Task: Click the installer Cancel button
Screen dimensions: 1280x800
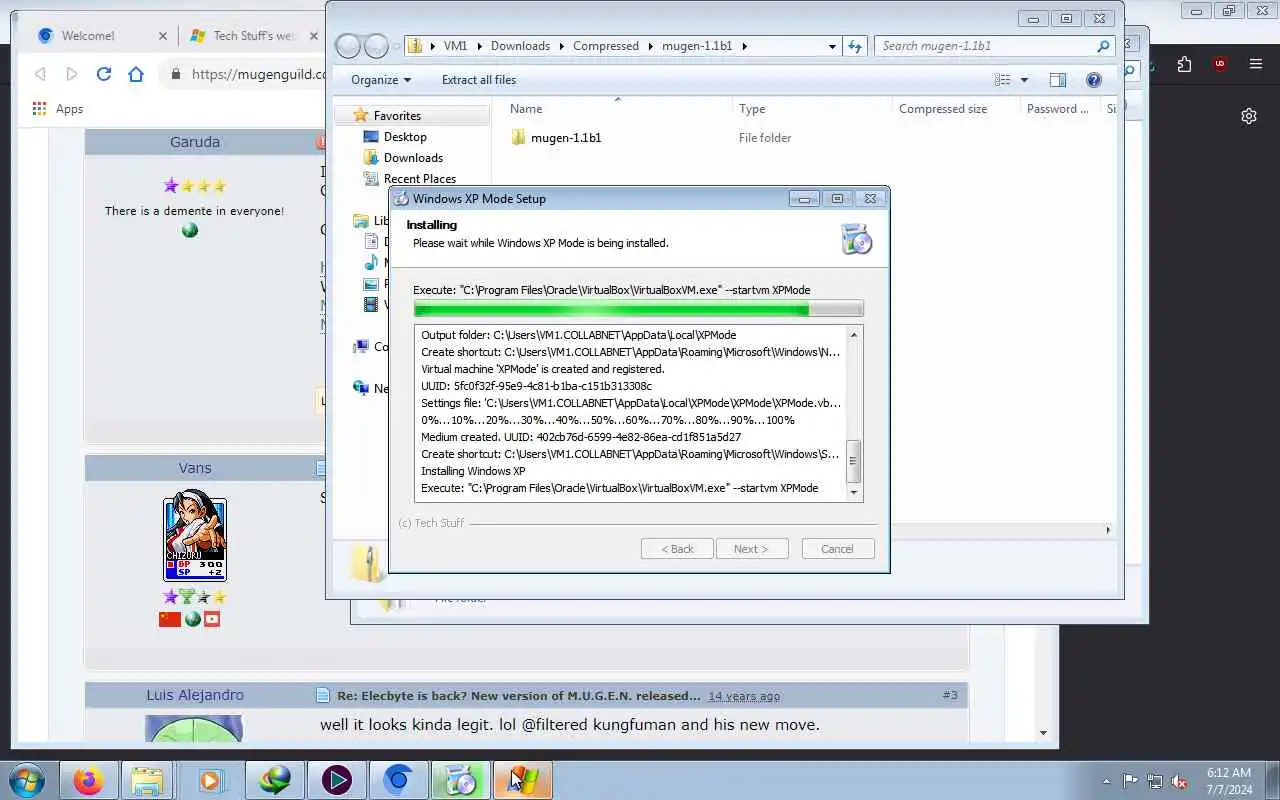Action: tap(838, 549)
